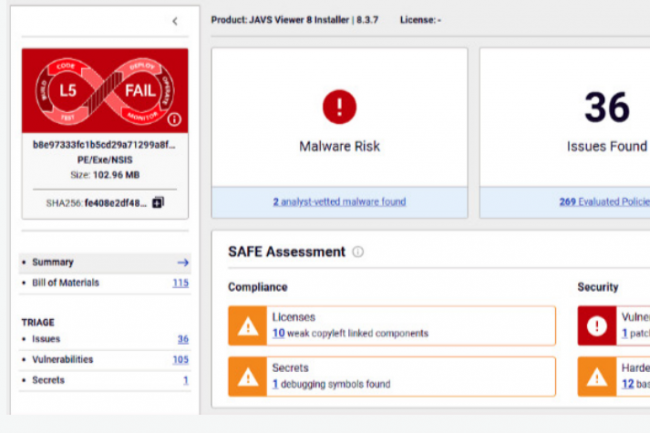Collapse the left sidebar with the chevron

tap(175, 21)
